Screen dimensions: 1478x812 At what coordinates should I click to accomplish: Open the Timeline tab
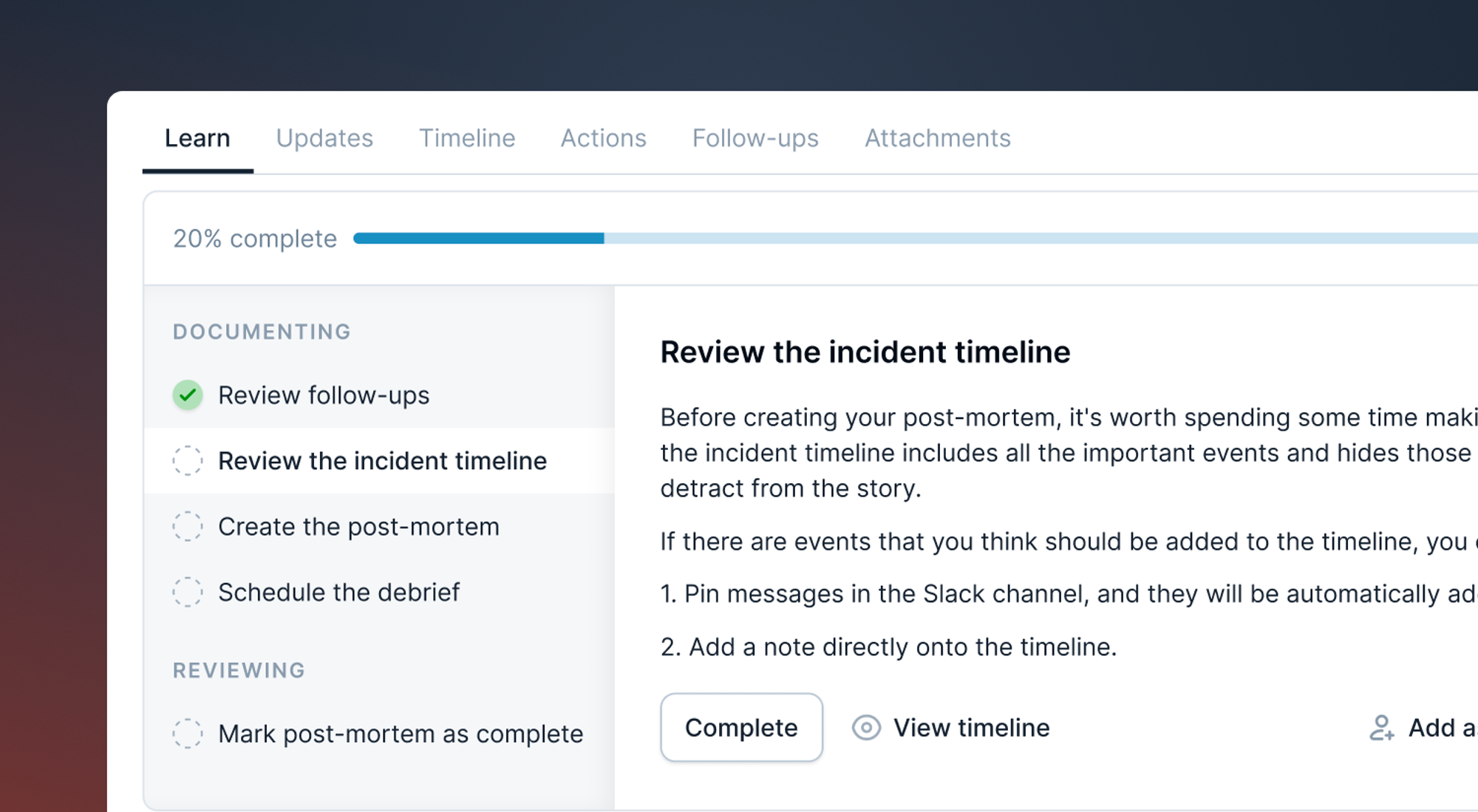[467, 138]
